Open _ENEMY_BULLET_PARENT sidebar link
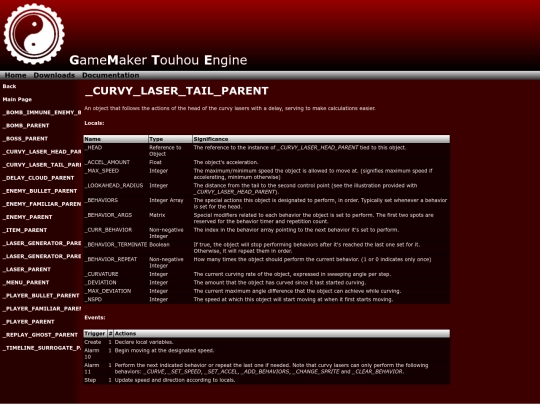 pyautogui.click(x=40, y=191)
